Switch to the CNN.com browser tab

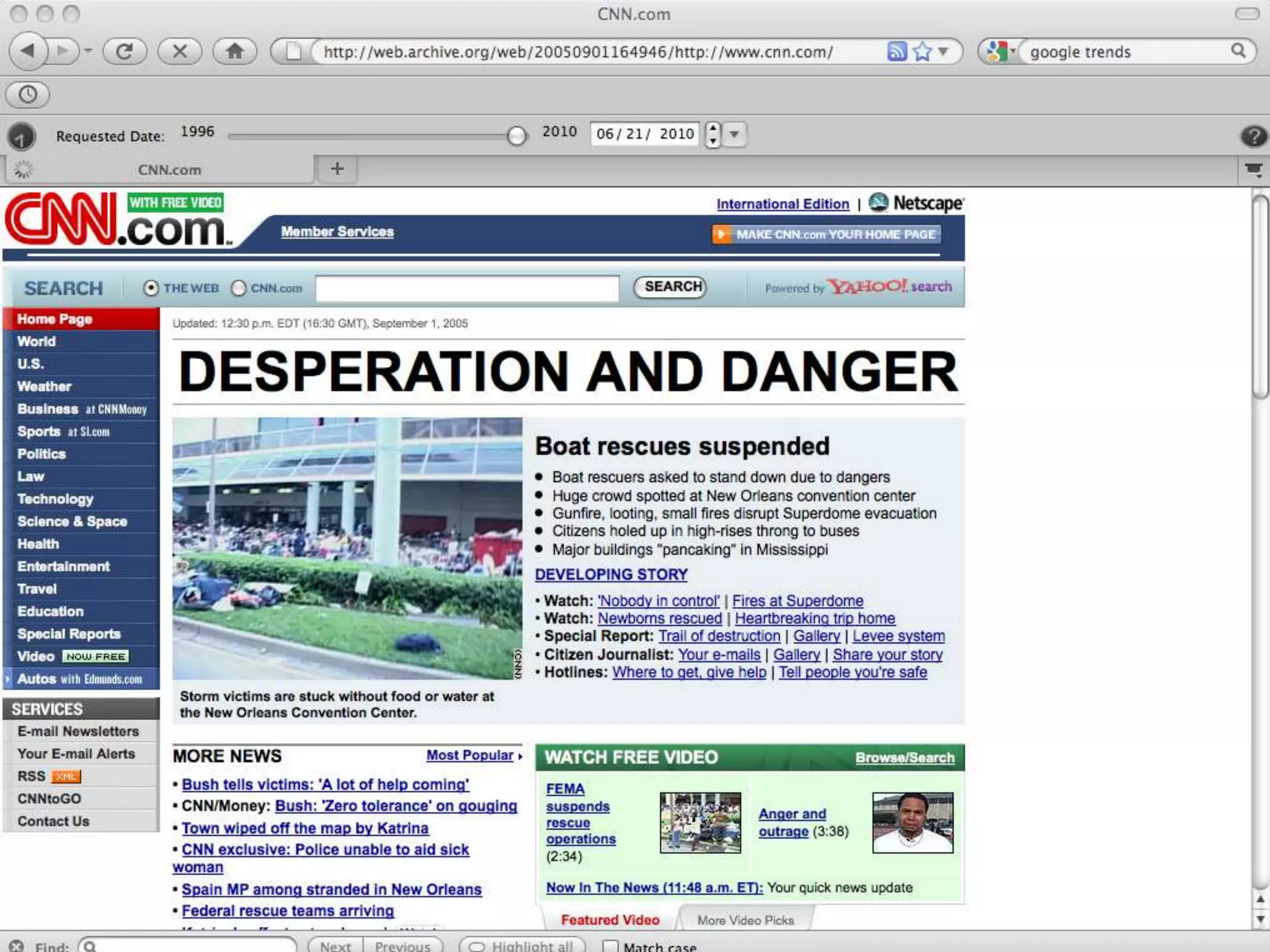click(x=169, y=170)
